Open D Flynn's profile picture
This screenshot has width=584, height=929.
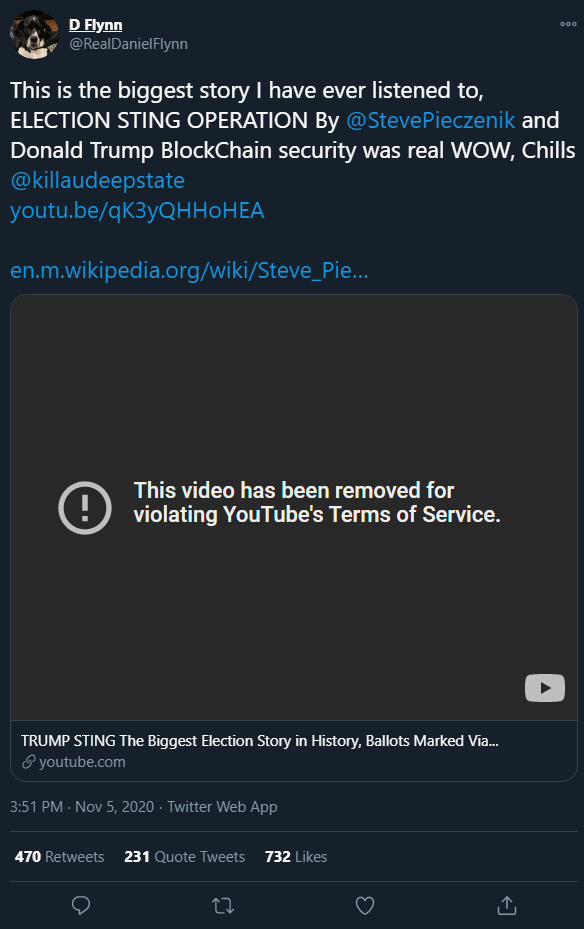pos(34,34)
